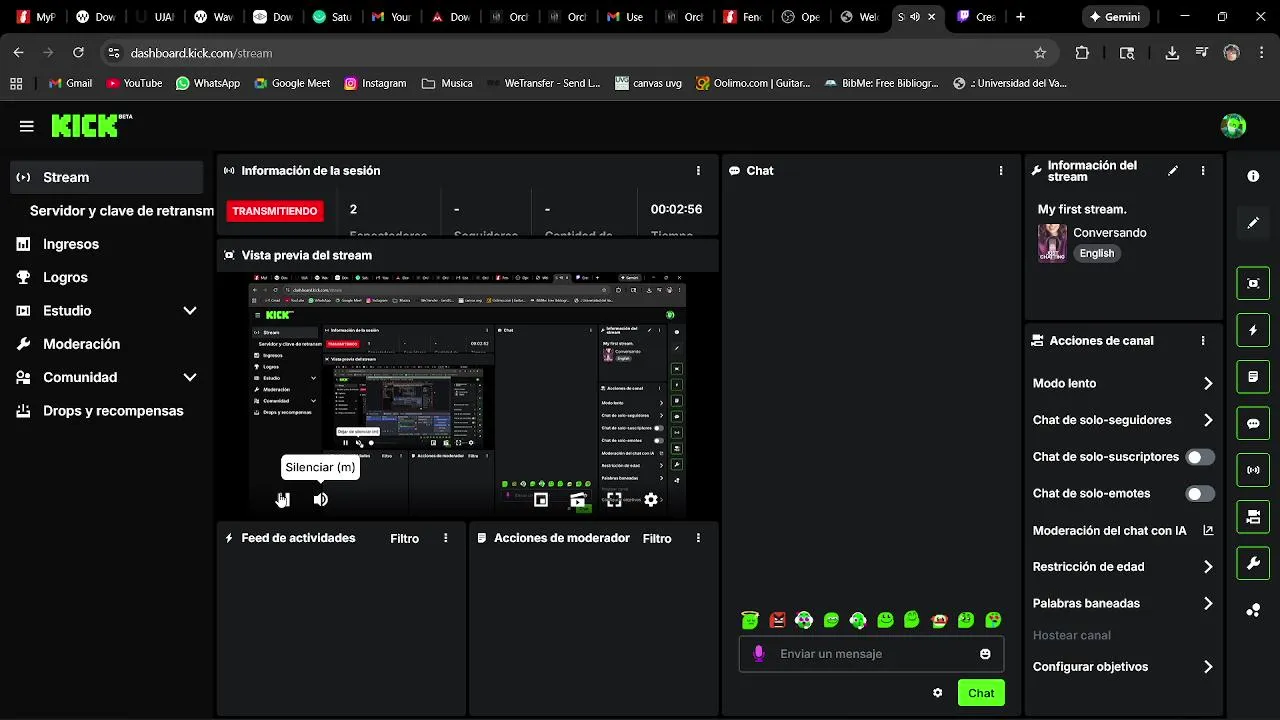Open stream preview player settings gear
Viewport: 1280px width, 720px height.
click(x=651, y=499)
